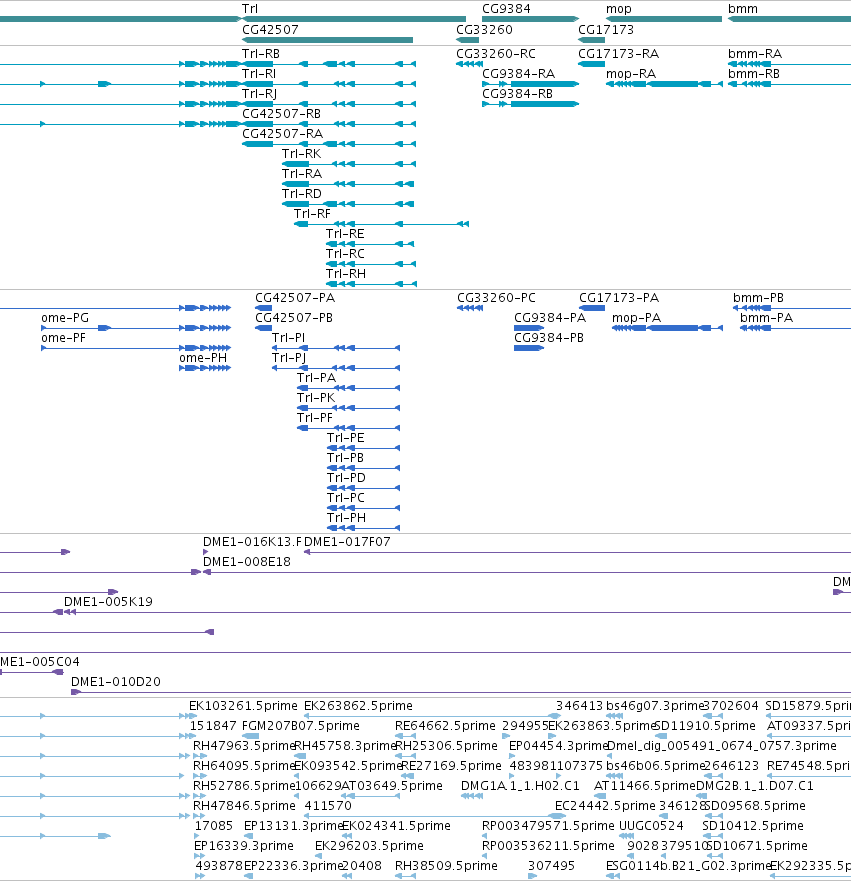This screenshot has width=851, height=881.
Task: Select BAC clone label DME1-008E18
Action: [247, 562]
